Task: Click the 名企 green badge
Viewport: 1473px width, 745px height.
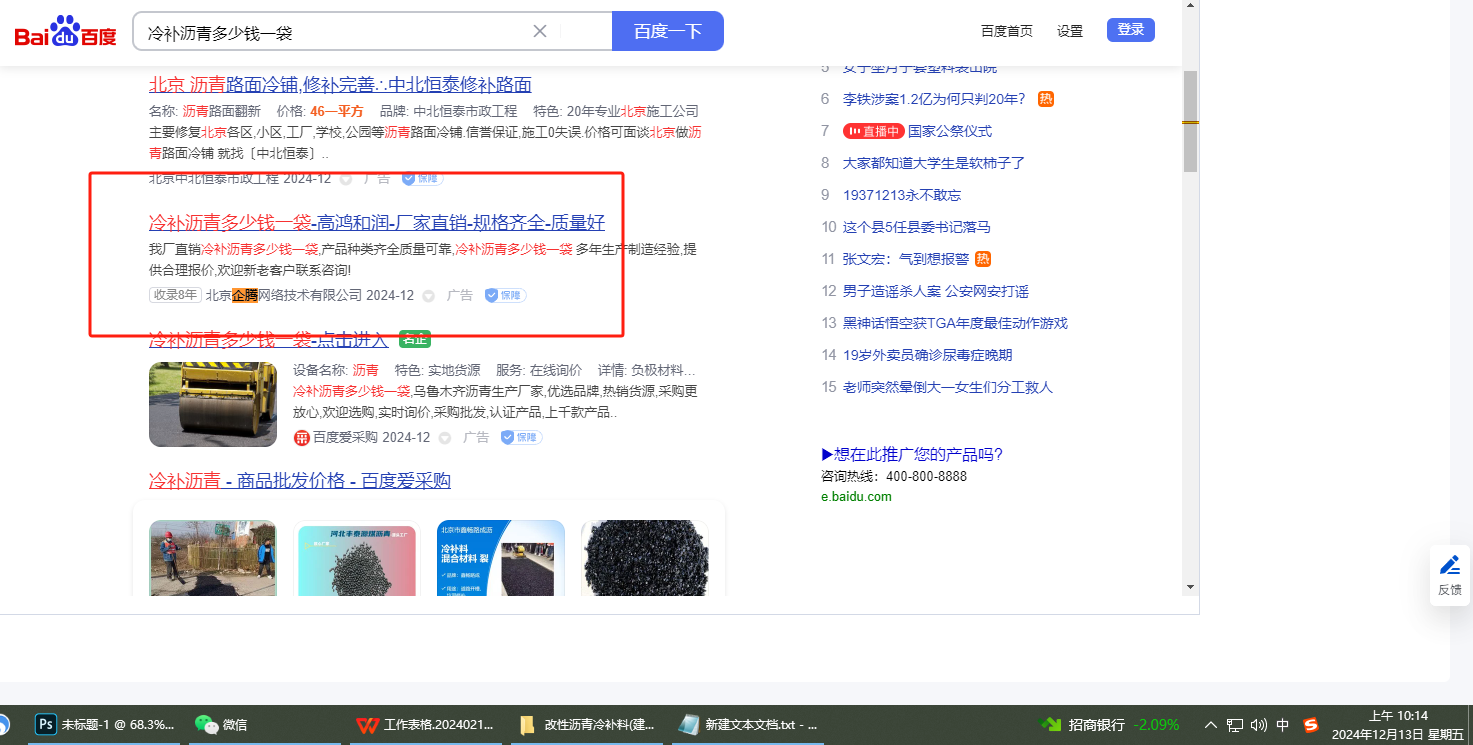Action: click(x=415, y=339)
